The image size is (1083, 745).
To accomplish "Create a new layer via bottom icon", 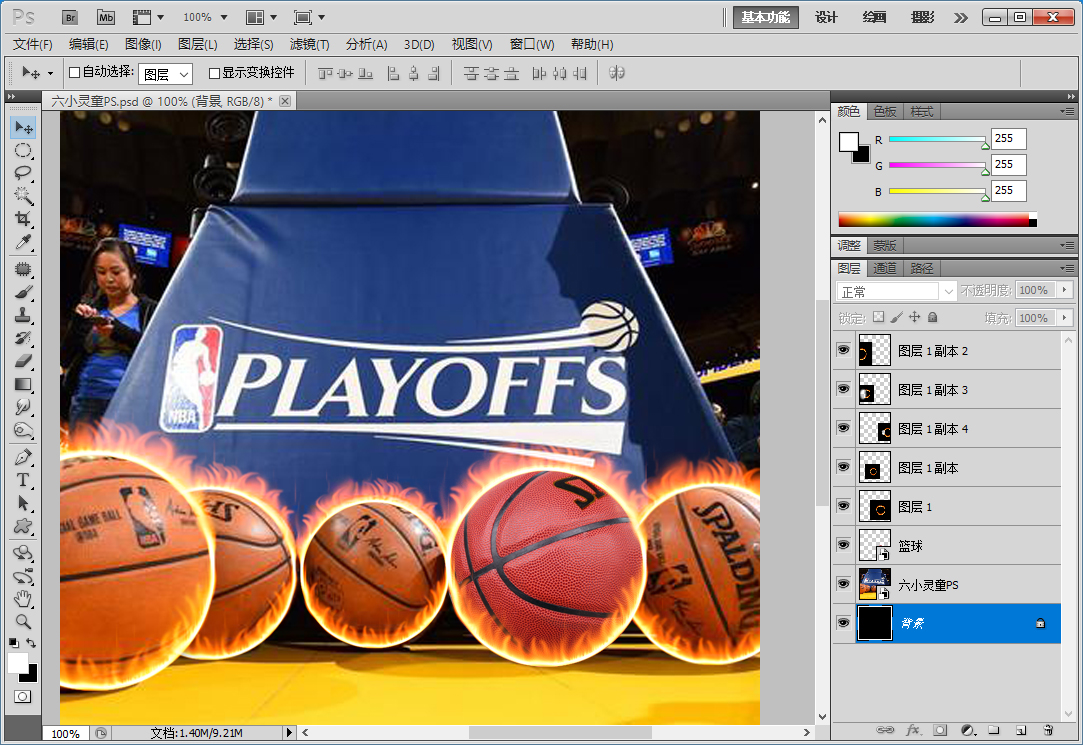I will [x=1021, y=730].
